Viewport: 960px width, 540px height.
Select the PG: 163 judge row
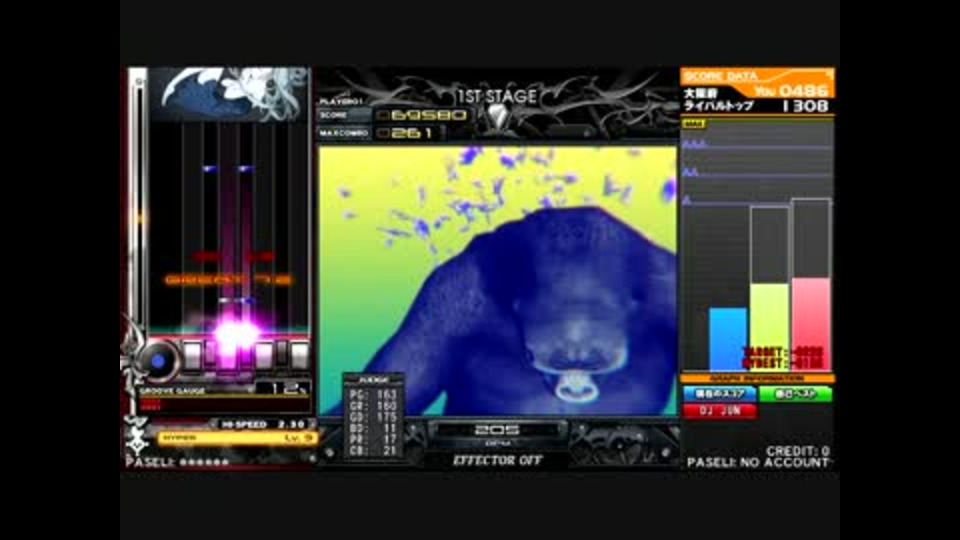click(x=373, y=394)
